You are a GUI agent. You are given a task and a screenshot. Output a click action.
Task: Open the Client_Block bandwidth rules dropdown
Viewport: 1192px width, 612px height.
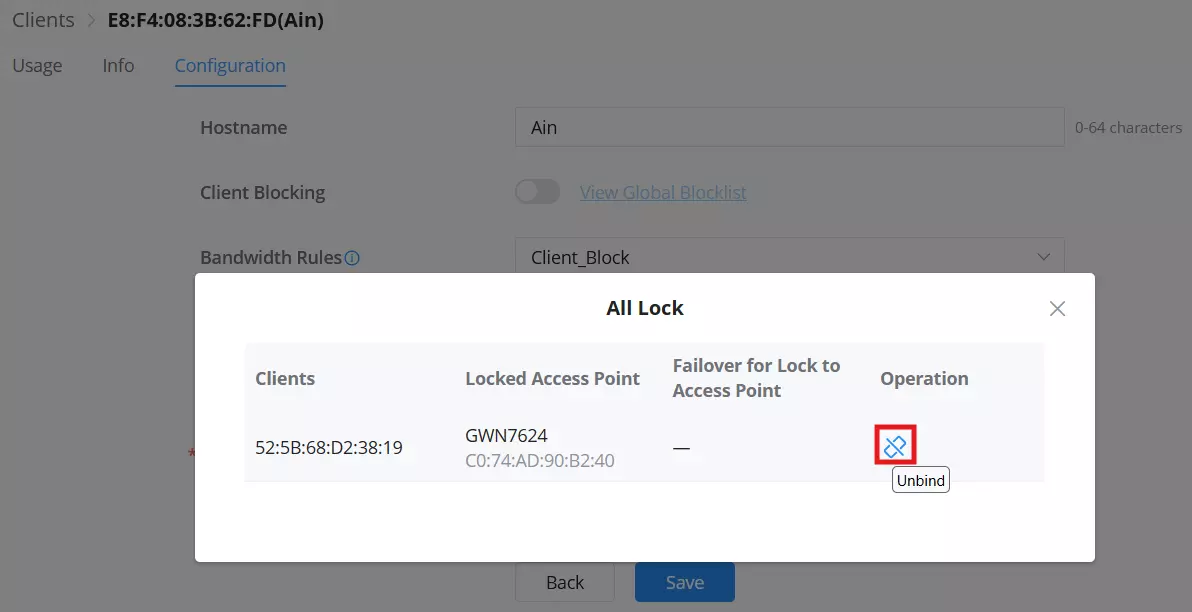click(789, 258)
